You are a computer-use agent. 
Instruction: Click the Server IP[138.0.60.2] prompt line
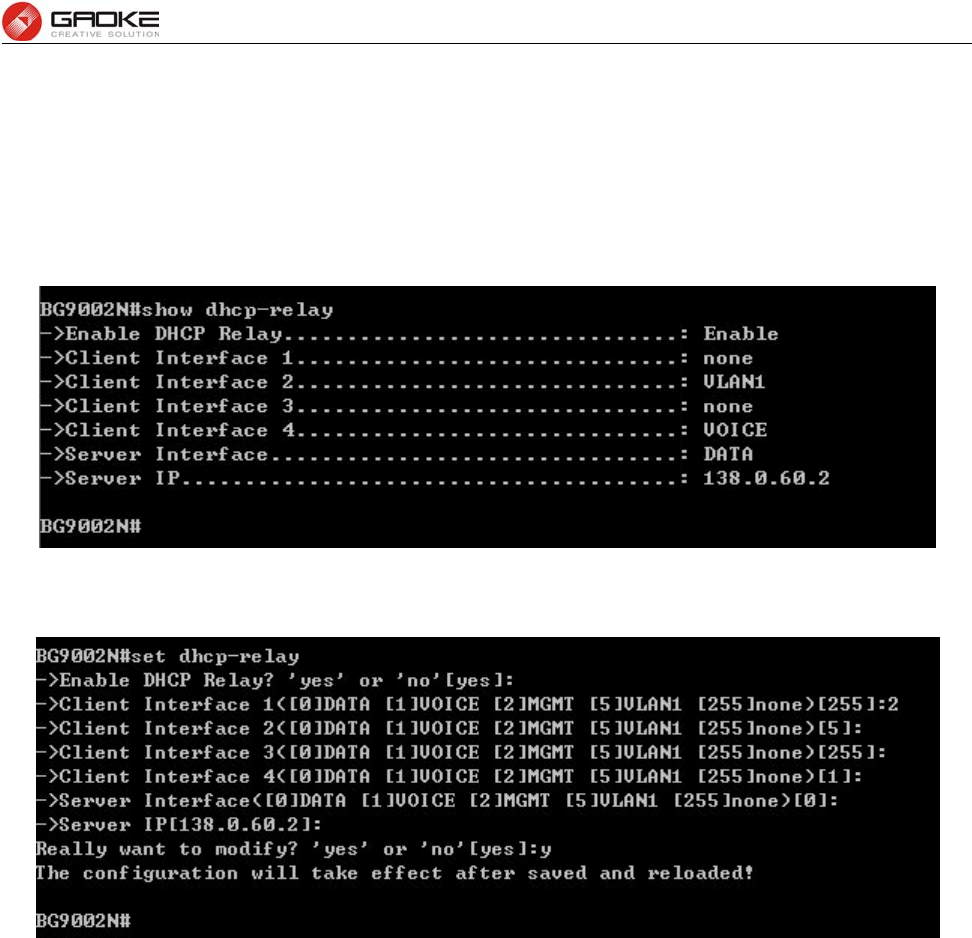click(179, 825)
